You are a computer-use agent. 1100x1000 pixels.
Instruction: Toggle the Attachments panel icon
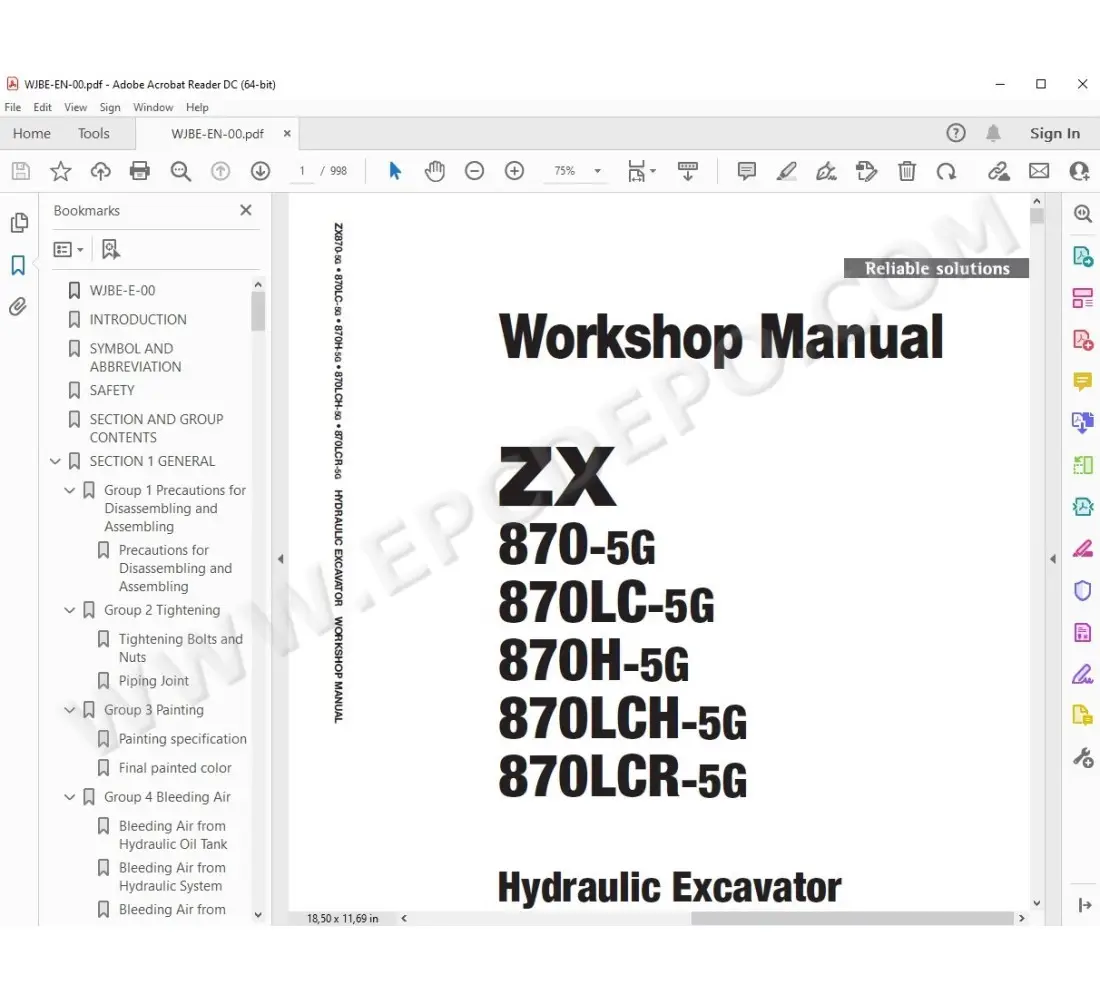(x=19, y=306)
